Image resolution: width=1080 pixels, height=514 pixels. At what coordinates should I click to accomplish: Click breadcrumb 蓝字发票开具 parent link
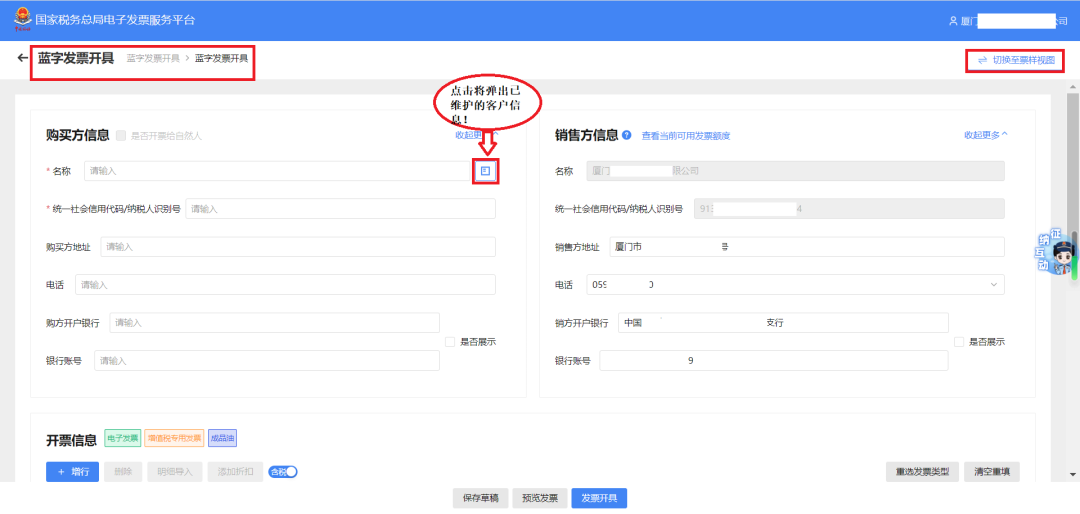tap(153, 59)
